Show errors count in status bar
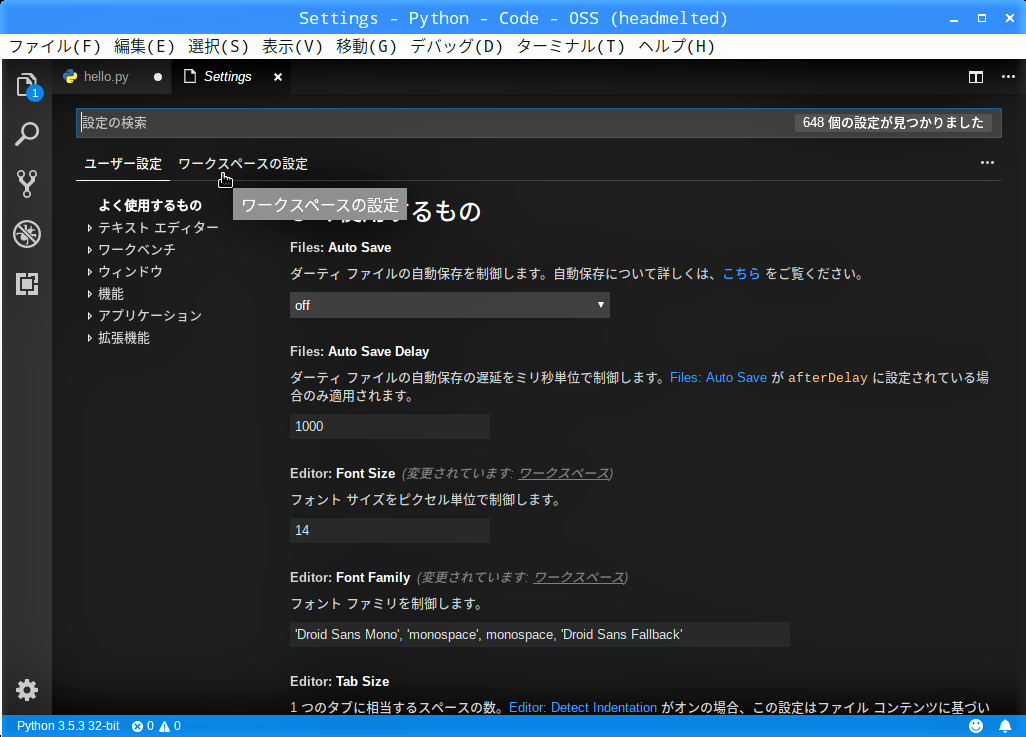Screen dimensions: 1026x737 143,726
